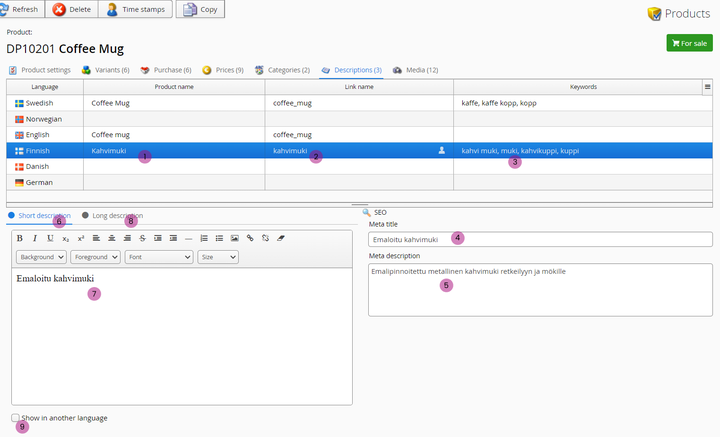Insert an image into the description
Viewport: 720px width, 437px height.
click(x=235, y=238)
